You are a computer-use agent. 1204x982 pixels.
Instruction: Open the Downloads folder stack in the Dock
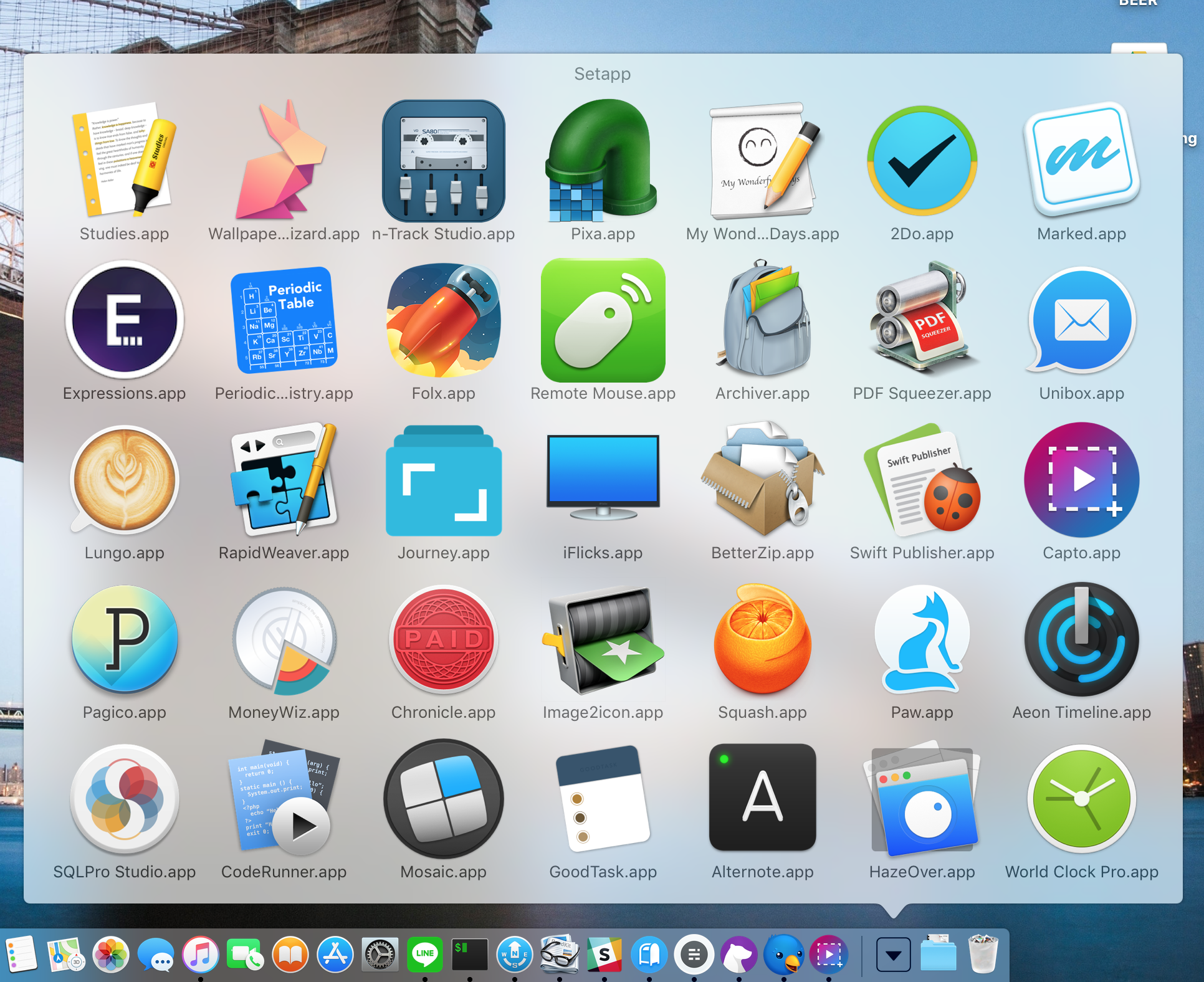click(x=938, y=955)
